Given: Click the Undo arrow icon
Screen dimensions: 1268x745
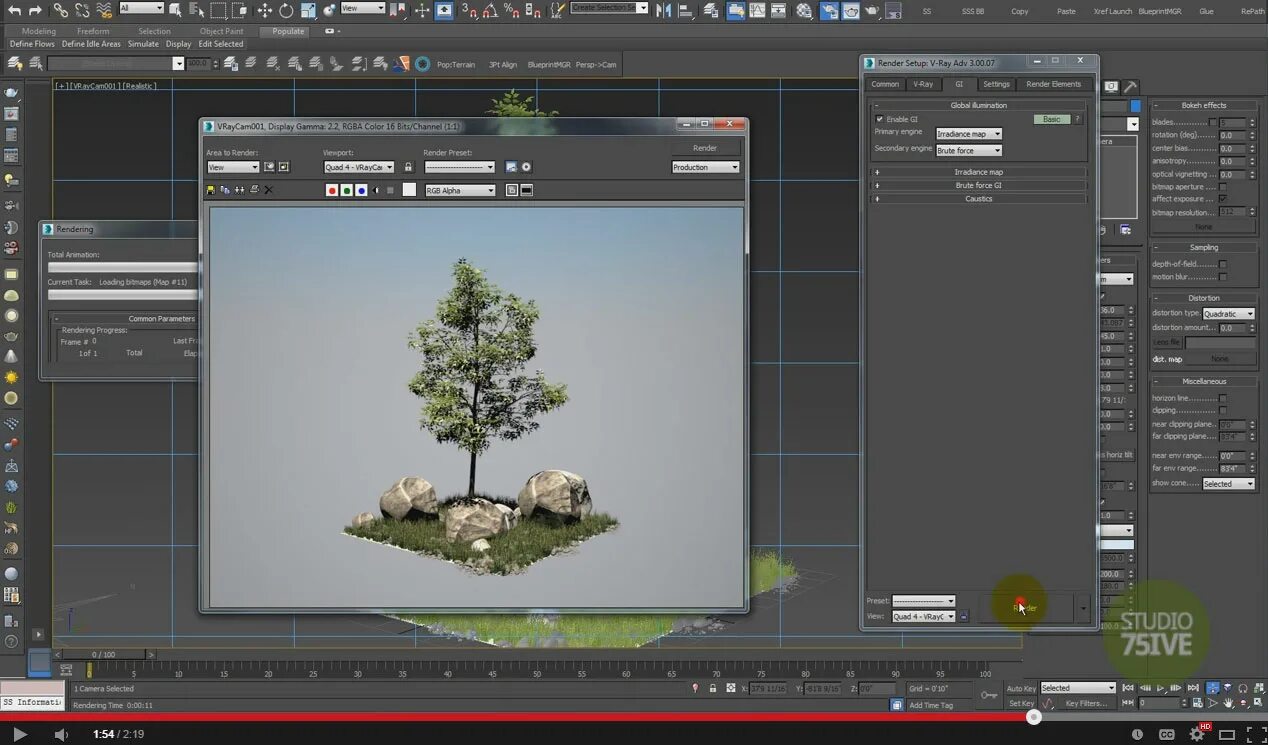Looking at the screenshot, I should [14, 10].
